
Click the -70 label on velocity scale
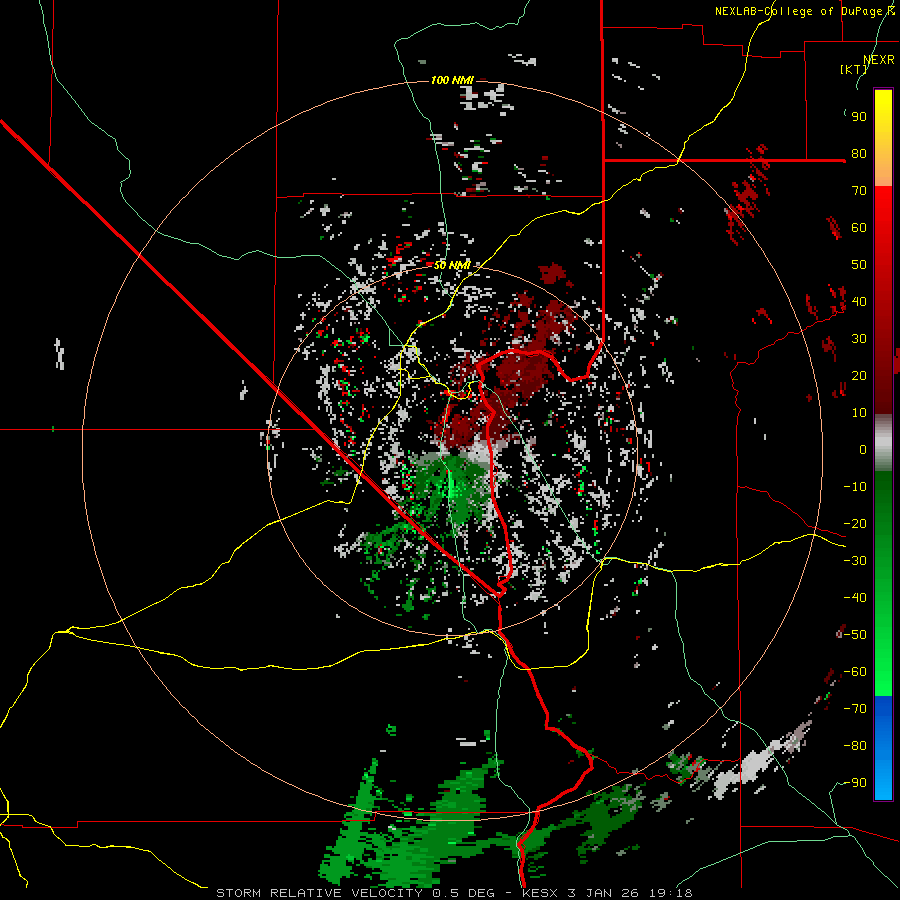point(855,709)
